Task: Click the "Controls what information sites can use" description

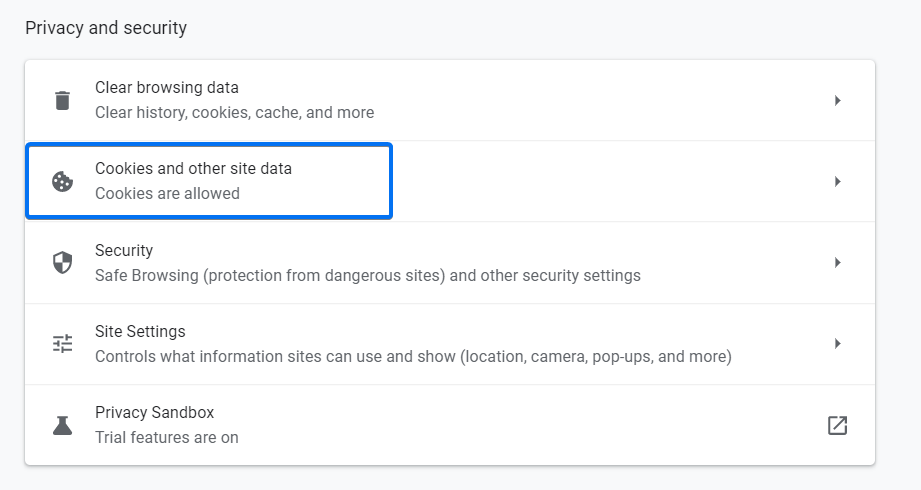Action: click(x=413, y=356)
